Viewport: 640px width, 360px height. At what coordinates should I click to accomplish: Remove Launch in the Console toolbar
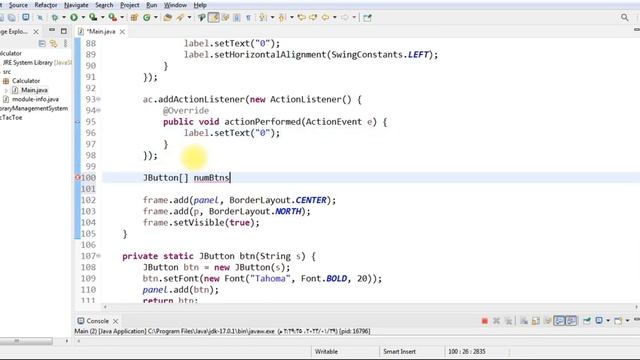click(496, 321)
